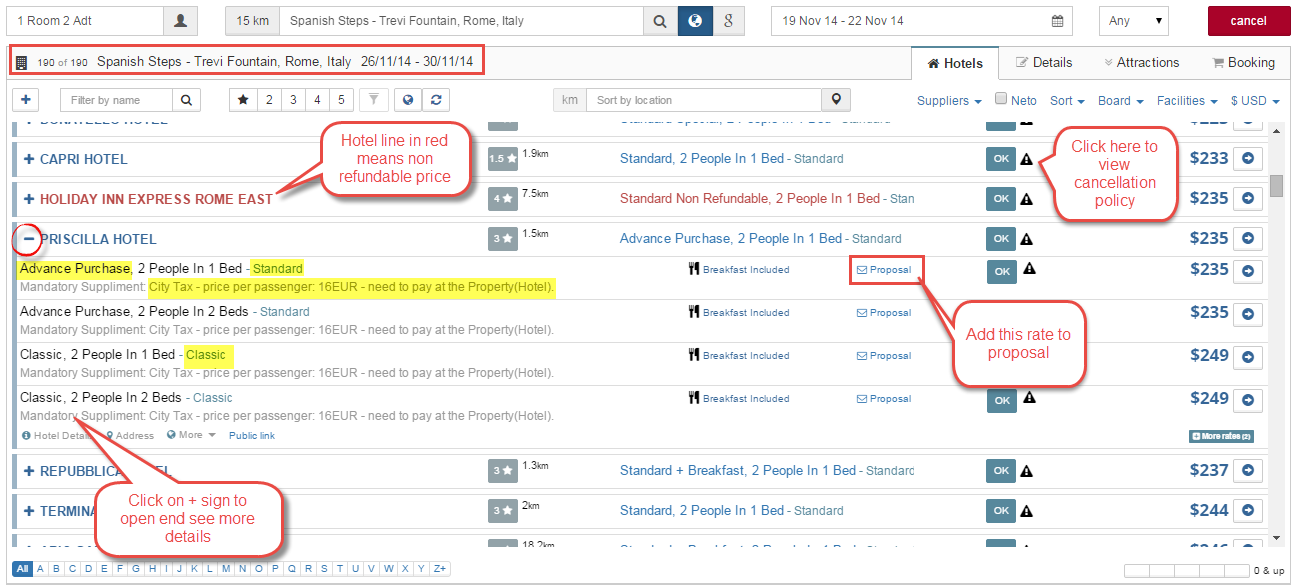Click the OK button in CAPRI HOTEL row
1295x585 pixels.
click(x=1000, y=159)
